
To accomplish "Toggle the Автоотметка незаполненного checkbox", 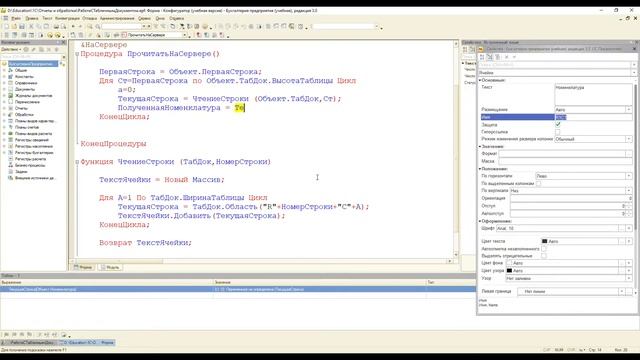I will (544, 249).
